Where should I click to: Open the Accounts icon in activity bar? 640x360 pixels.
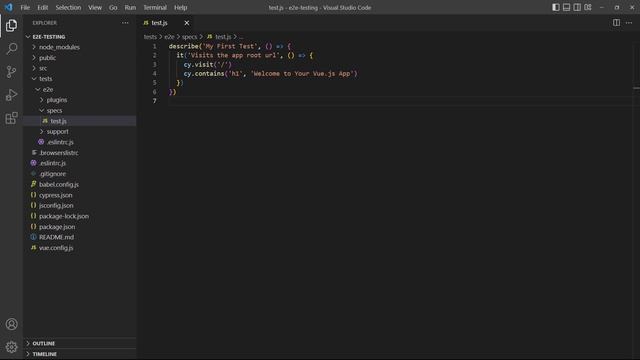pos(11,324)
